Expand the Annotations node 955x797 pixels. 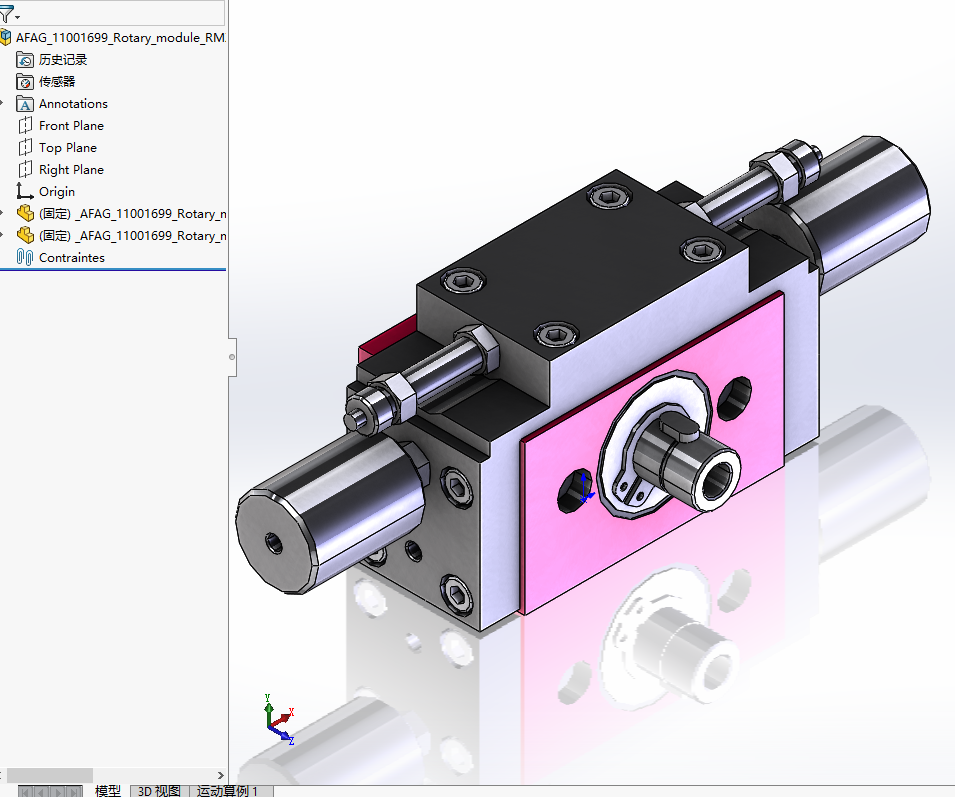pos(2,104)
